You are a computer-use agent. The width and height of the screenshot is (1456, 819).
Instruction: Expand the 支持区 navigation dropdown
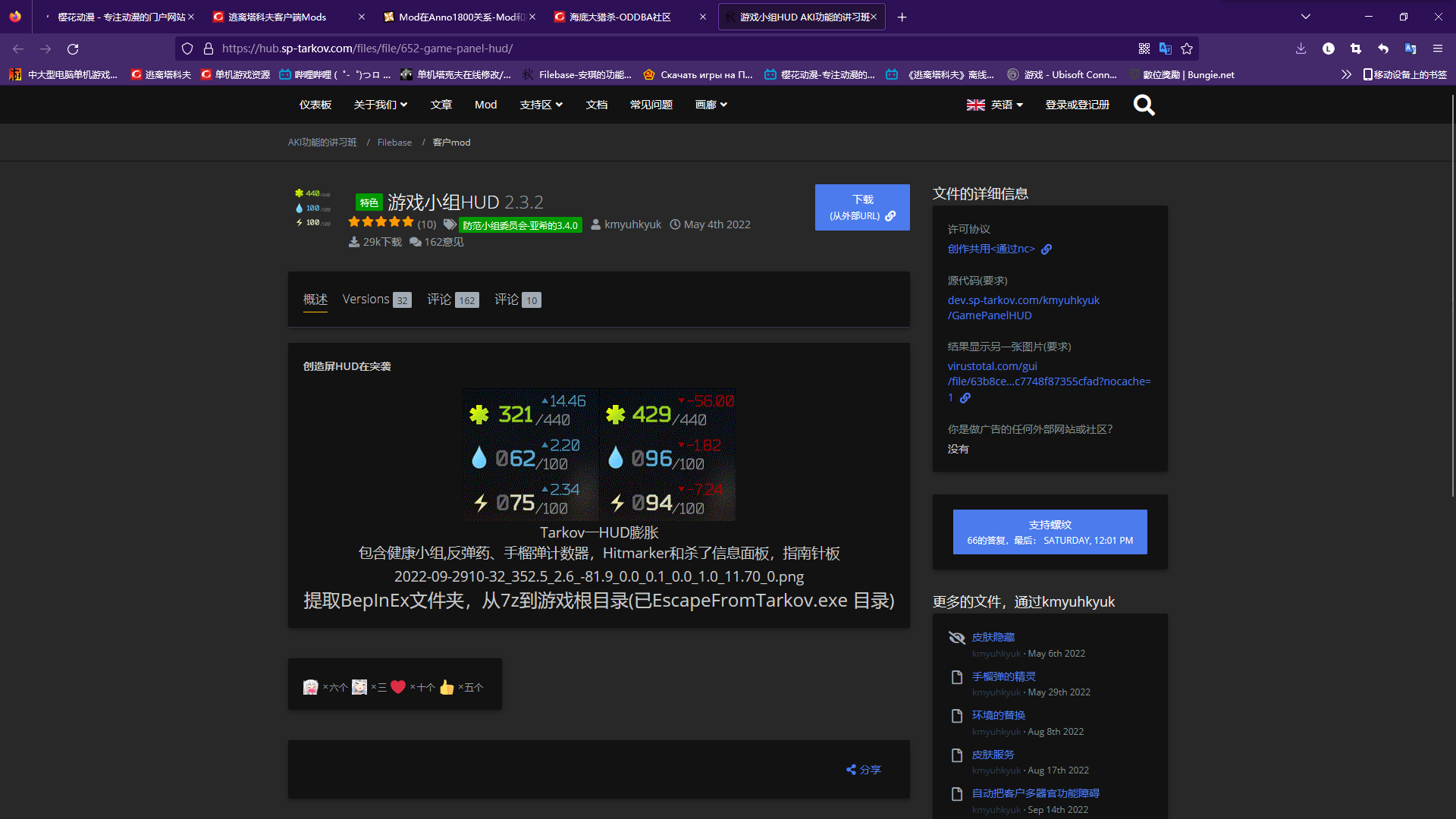(541, 105)
